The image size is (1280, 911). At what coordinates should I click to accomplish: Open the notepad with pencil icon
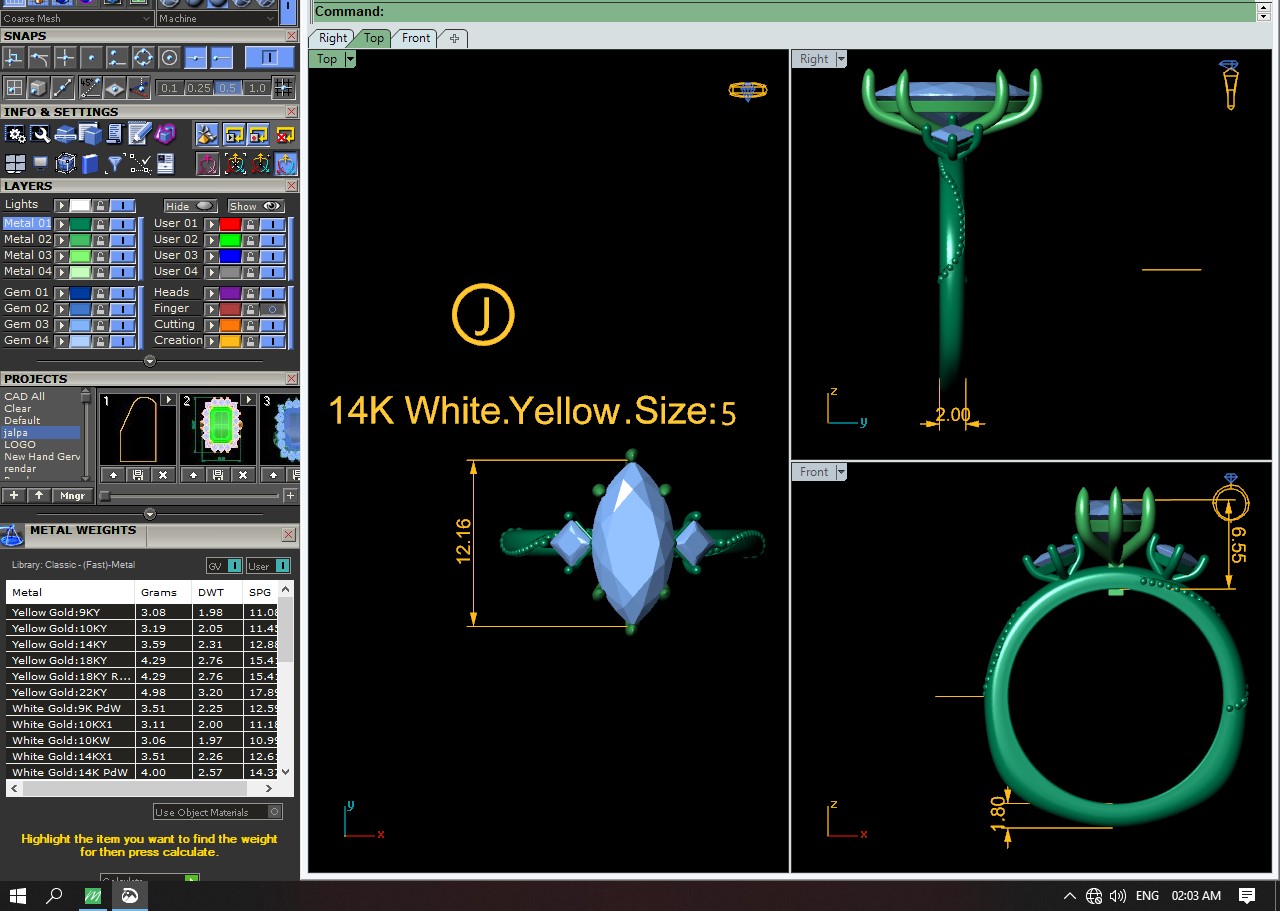140,134
